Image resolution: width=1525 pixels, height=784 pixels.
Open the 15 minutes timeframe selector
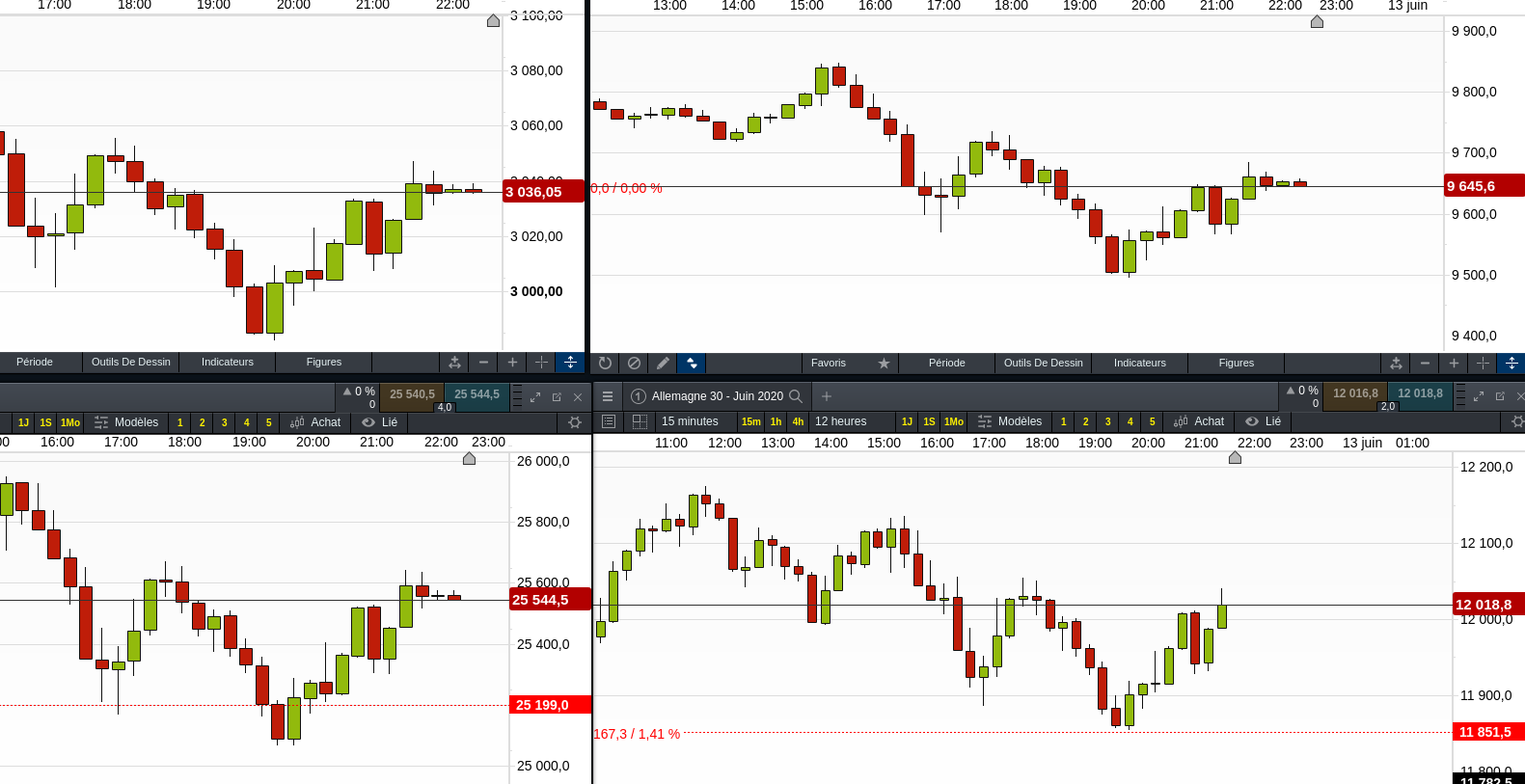691,421
